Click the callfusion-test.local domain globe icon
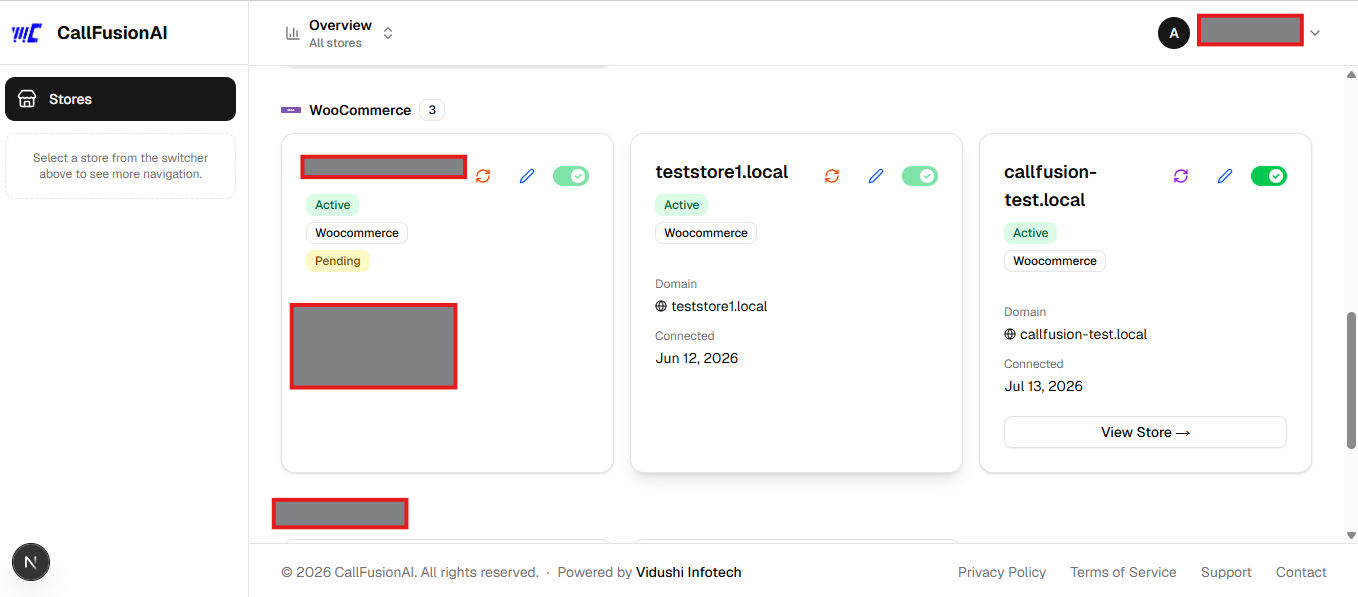The height and width of the screenshot is (597, 1358). pos(1010,334)
